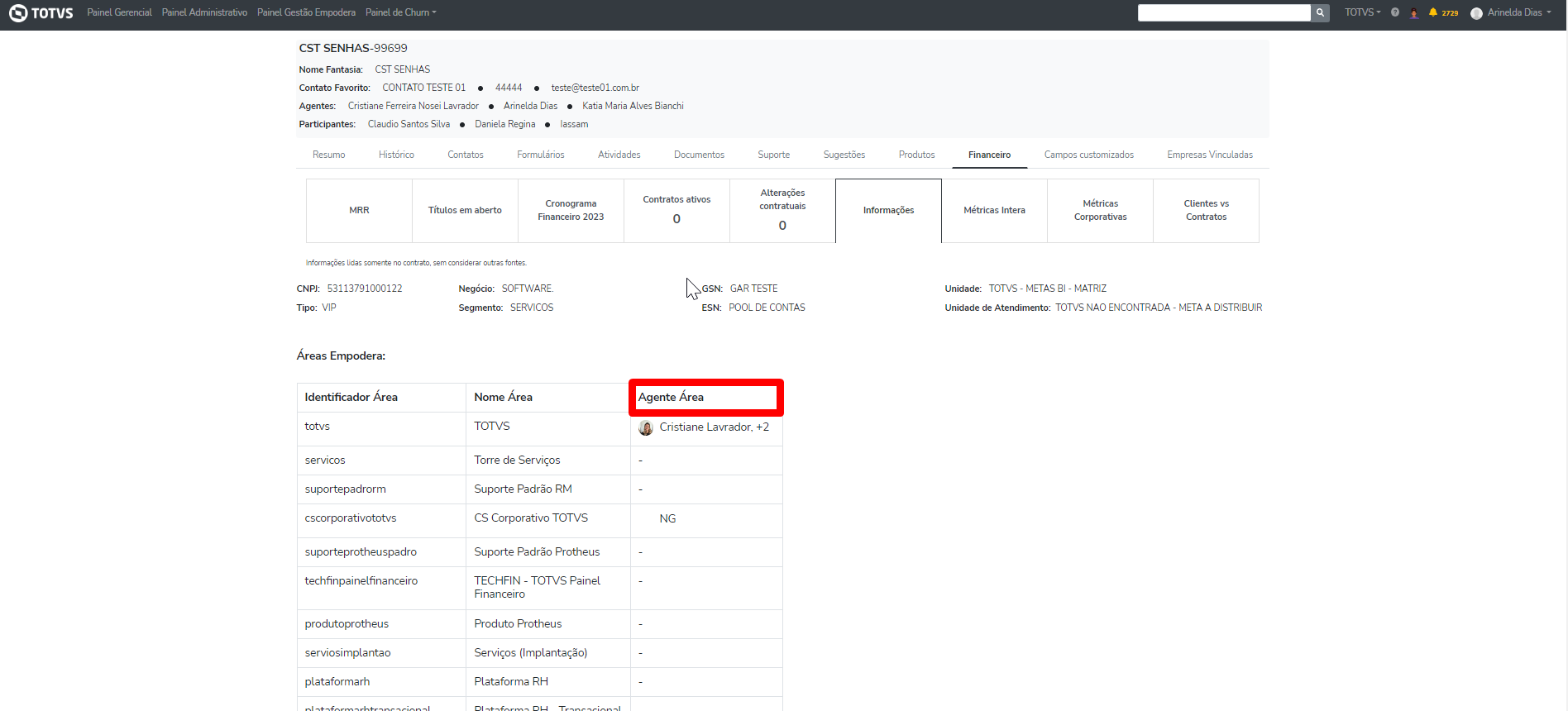Image resolution: width=1568 pixels, height=711 pixels.
Task: Click the email teste@teste01.com.br
Action: 595,88
